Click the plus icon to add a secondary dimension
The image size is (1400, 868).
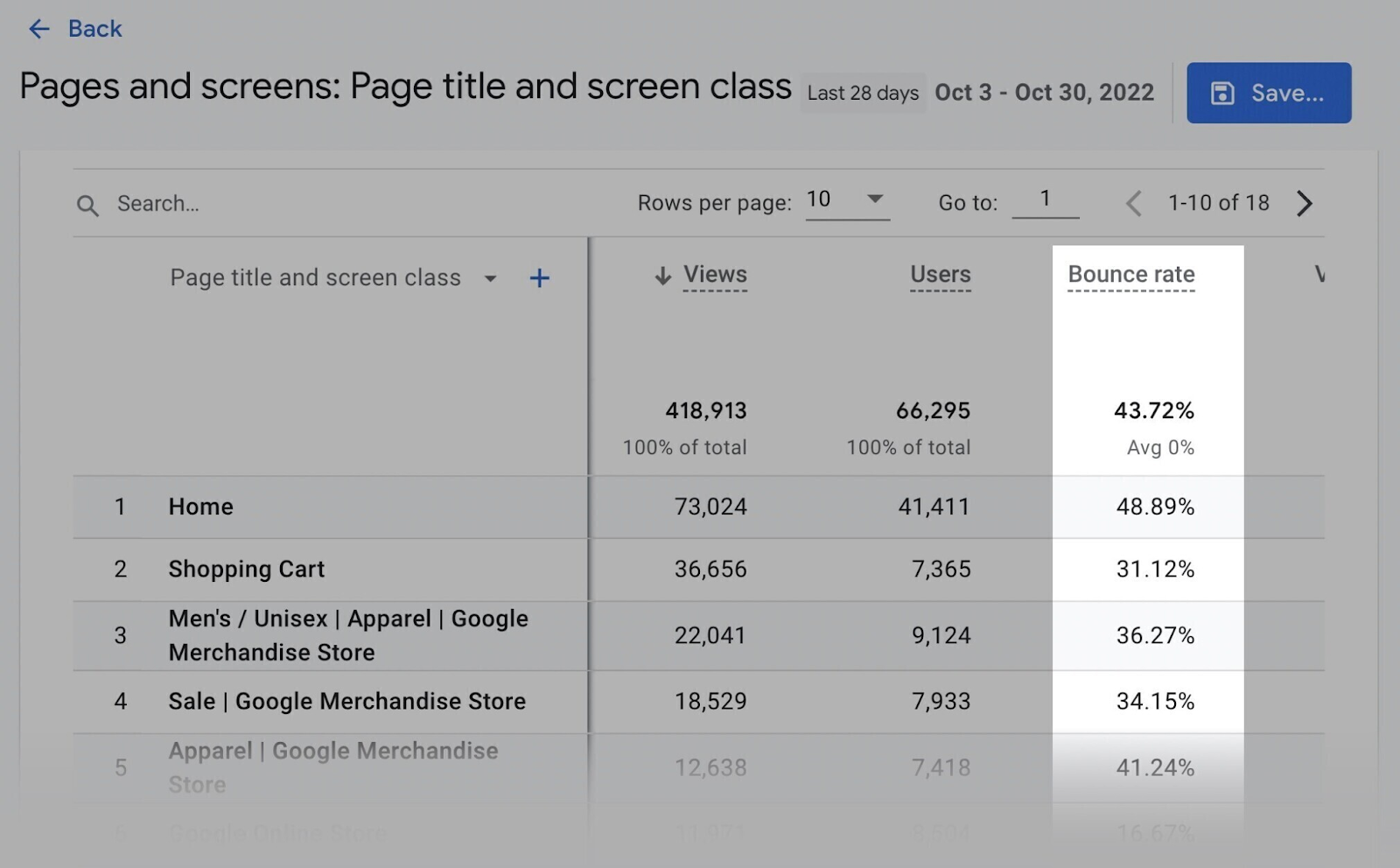pyautogui.click(x=539, y=277)
